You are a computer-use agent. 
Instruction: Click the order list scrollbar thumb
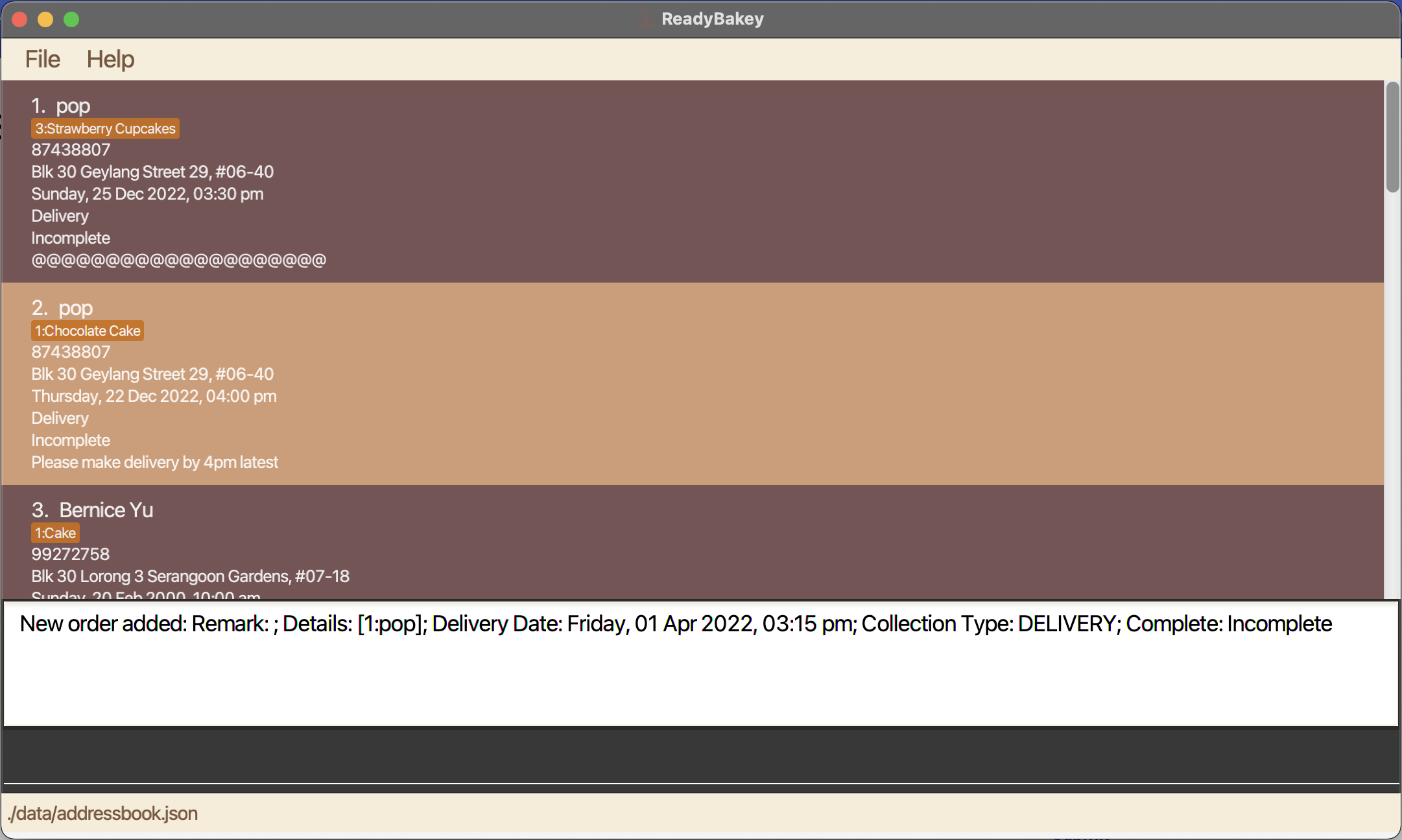tap(1392, 137)
